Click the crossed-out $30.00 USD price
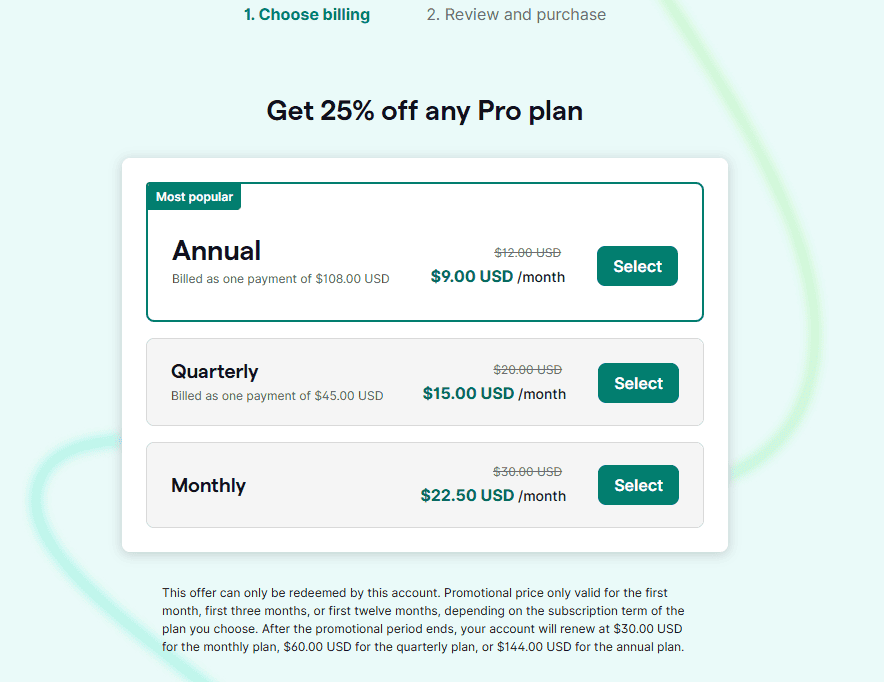 point(527,471)
